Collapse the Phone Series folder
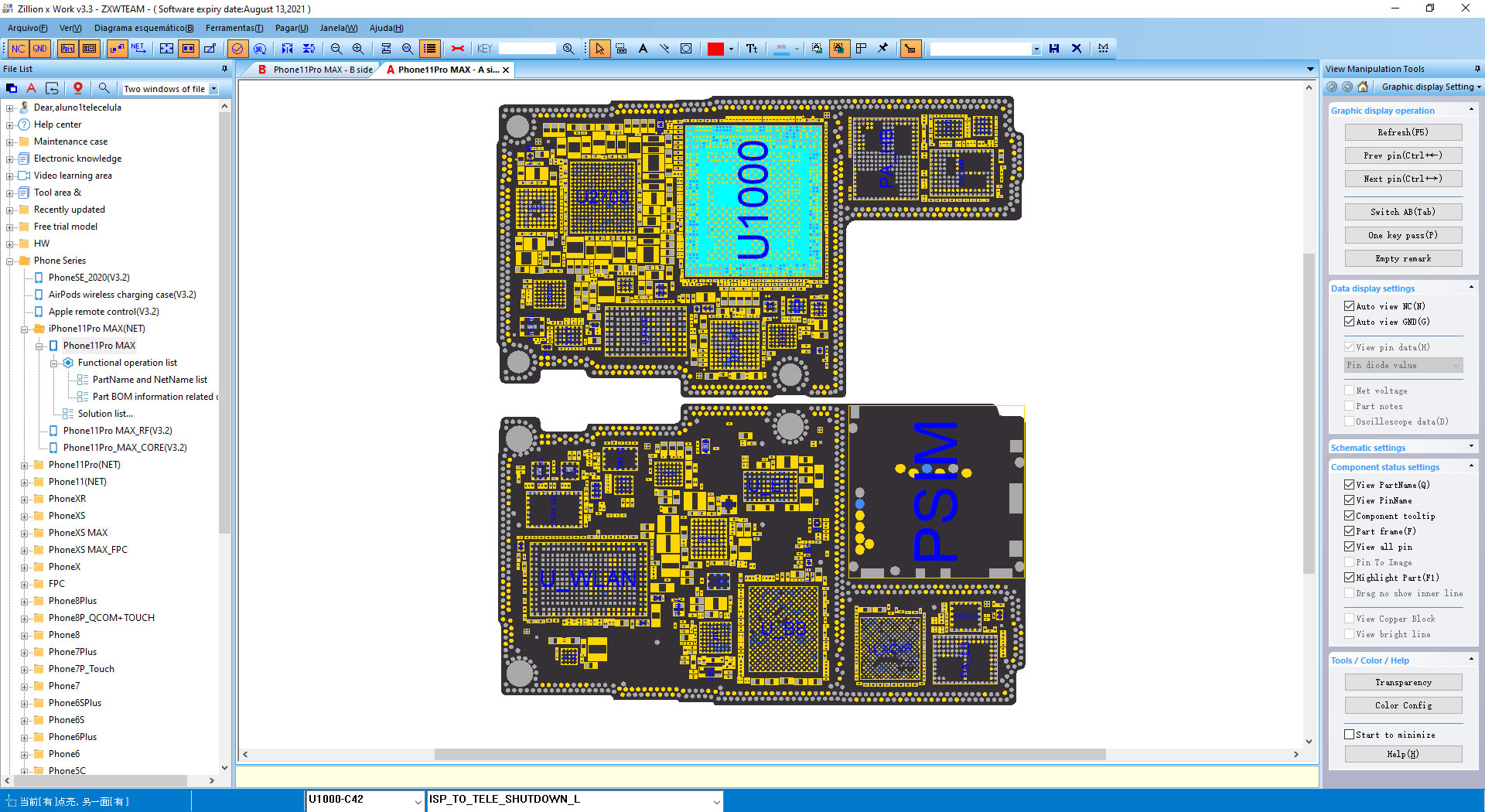This screenshot has height=812, width=1485. click(x=9, y=261)
